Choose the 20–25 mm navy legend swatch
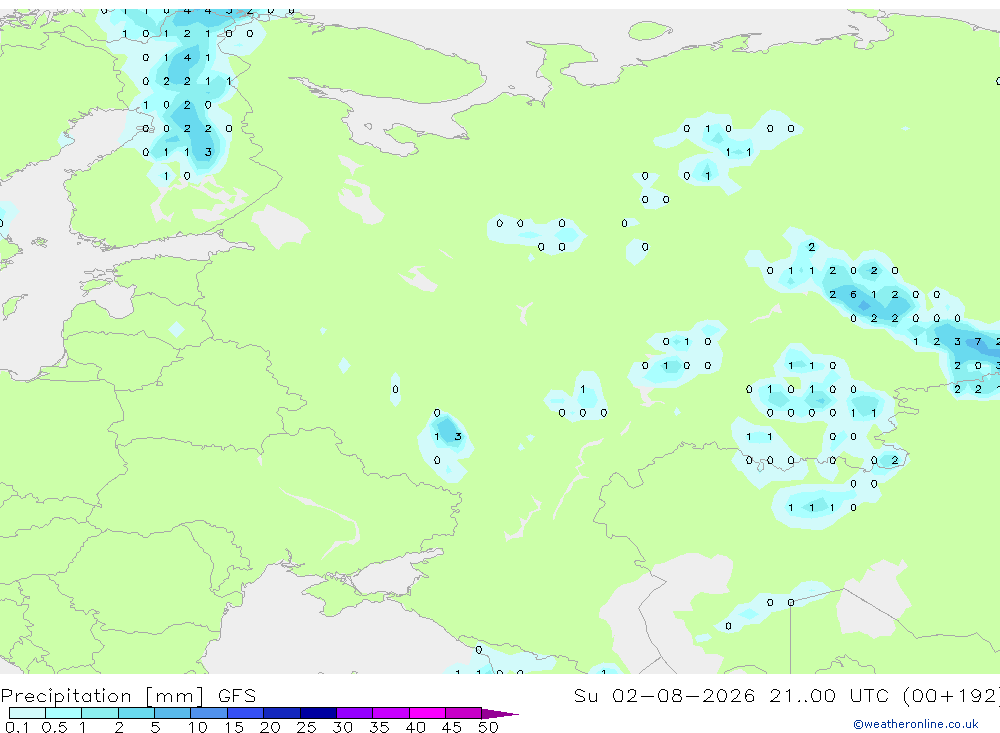Screen dimensions: 1000x733 tap(282, 713)
